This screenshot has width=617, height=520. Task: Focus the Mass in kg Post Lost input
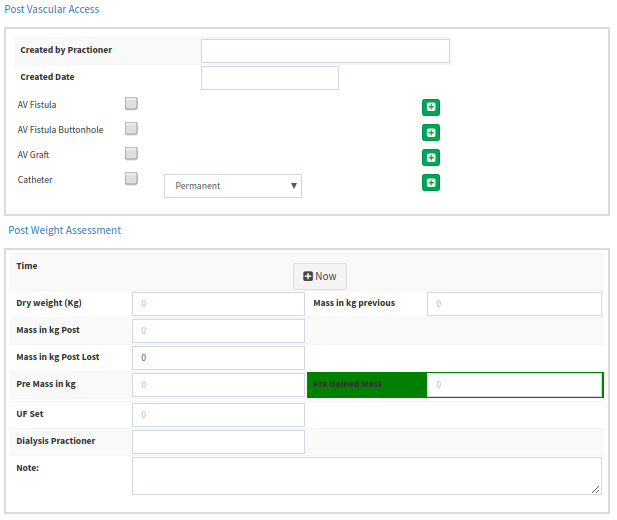coord(218,357)
